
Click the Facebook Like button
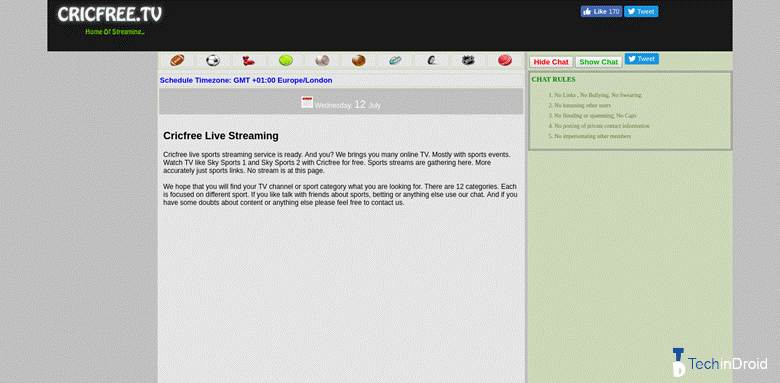(601, 11)
